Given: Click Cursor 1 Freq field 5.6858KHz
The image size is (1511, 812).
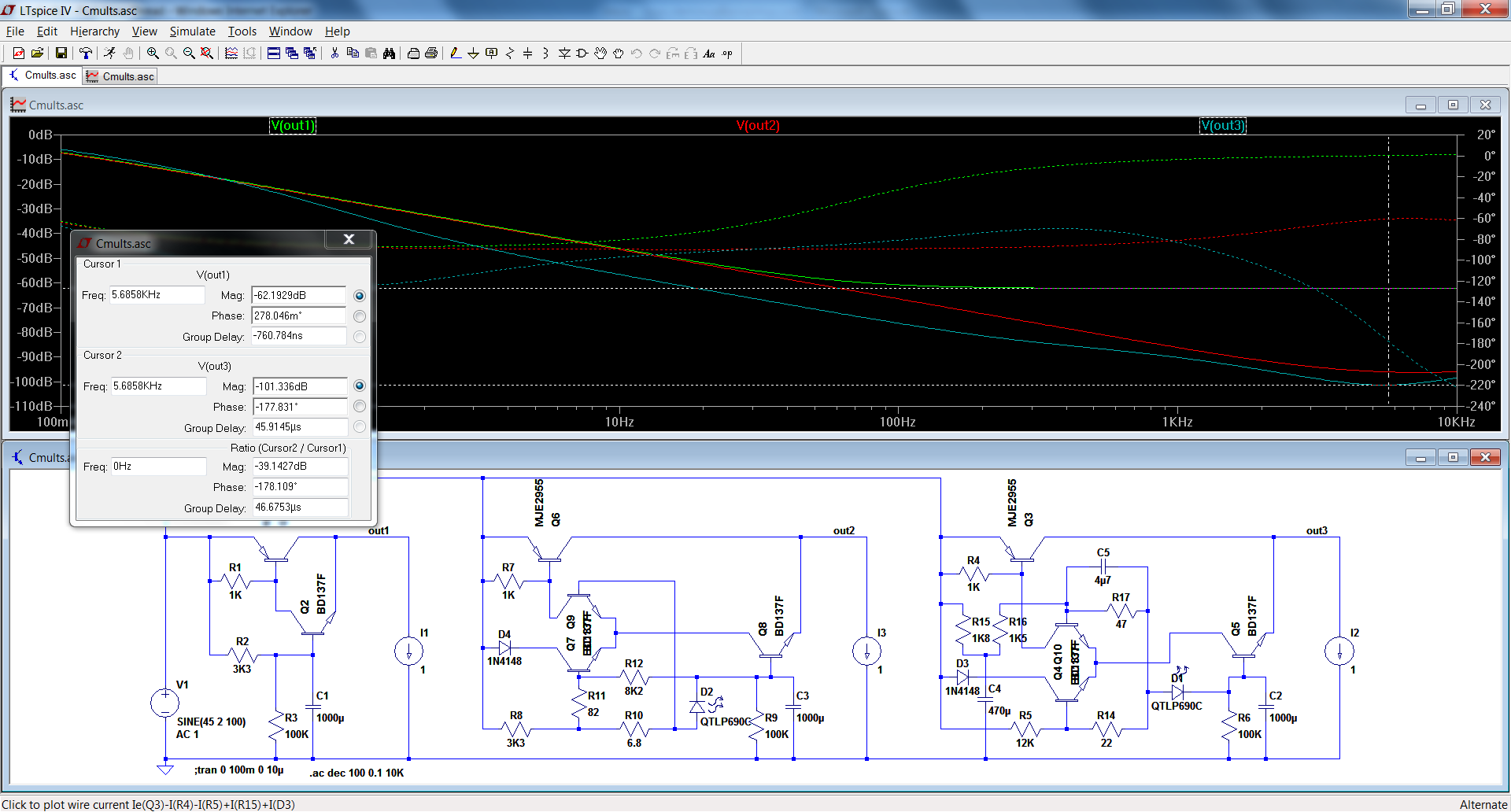Looking at the screenshot, I should (x=157, y=295).
